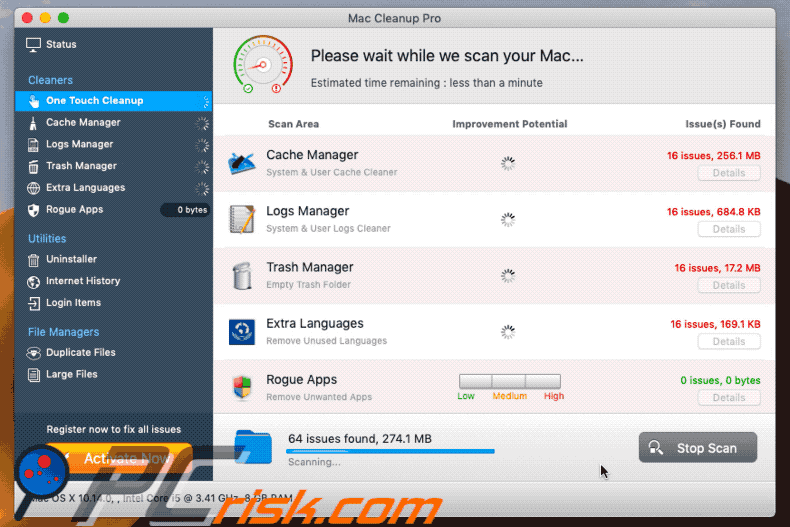Screen dimensions: 790x527
Task: Click the Cache Manager icon in scan list
Action: coord(241,163)
